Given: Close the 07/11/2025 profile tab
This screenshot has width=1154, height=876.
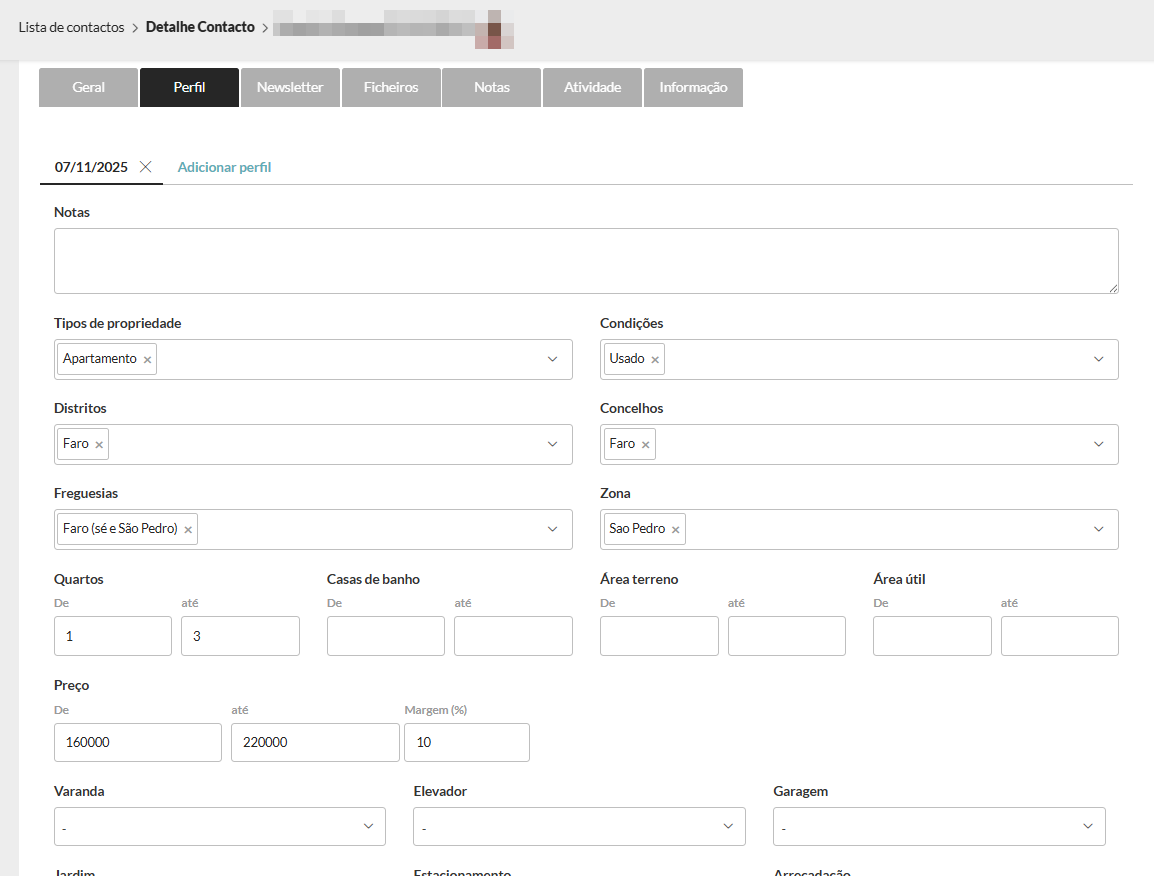Looking at the screenshot, I should click(x=146, y=167).
